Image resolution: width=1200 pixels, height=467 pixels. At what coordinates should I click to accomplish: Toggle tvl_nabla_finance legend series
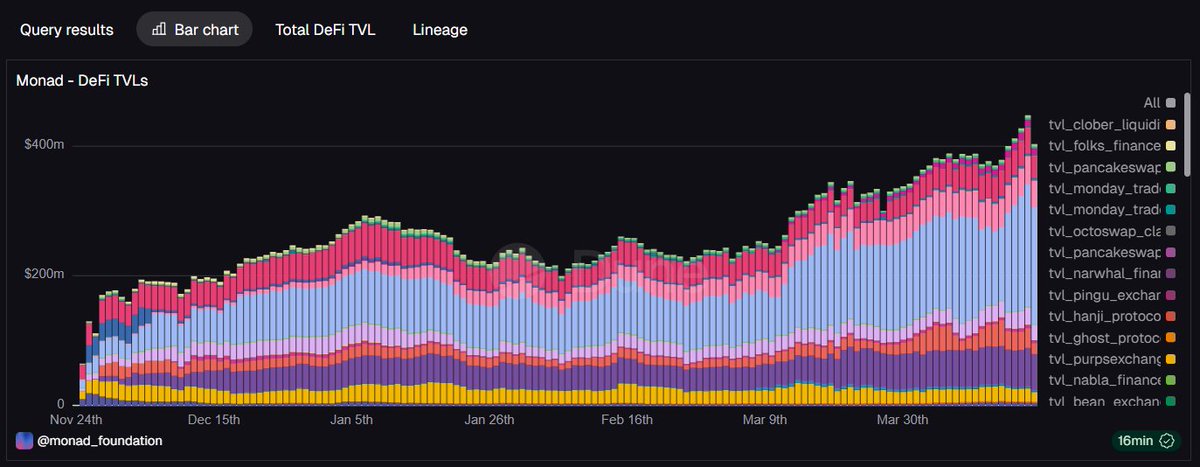coord(1112,380)
